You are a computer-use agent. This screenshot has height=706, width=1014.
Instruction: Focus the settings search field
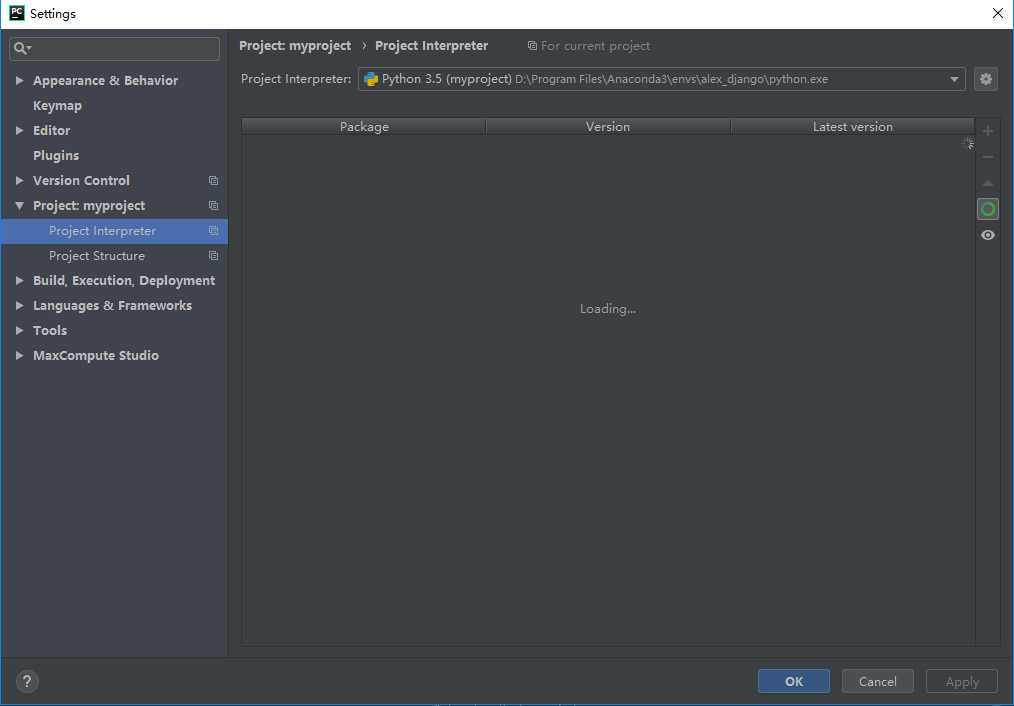click(x=114, y=48)
